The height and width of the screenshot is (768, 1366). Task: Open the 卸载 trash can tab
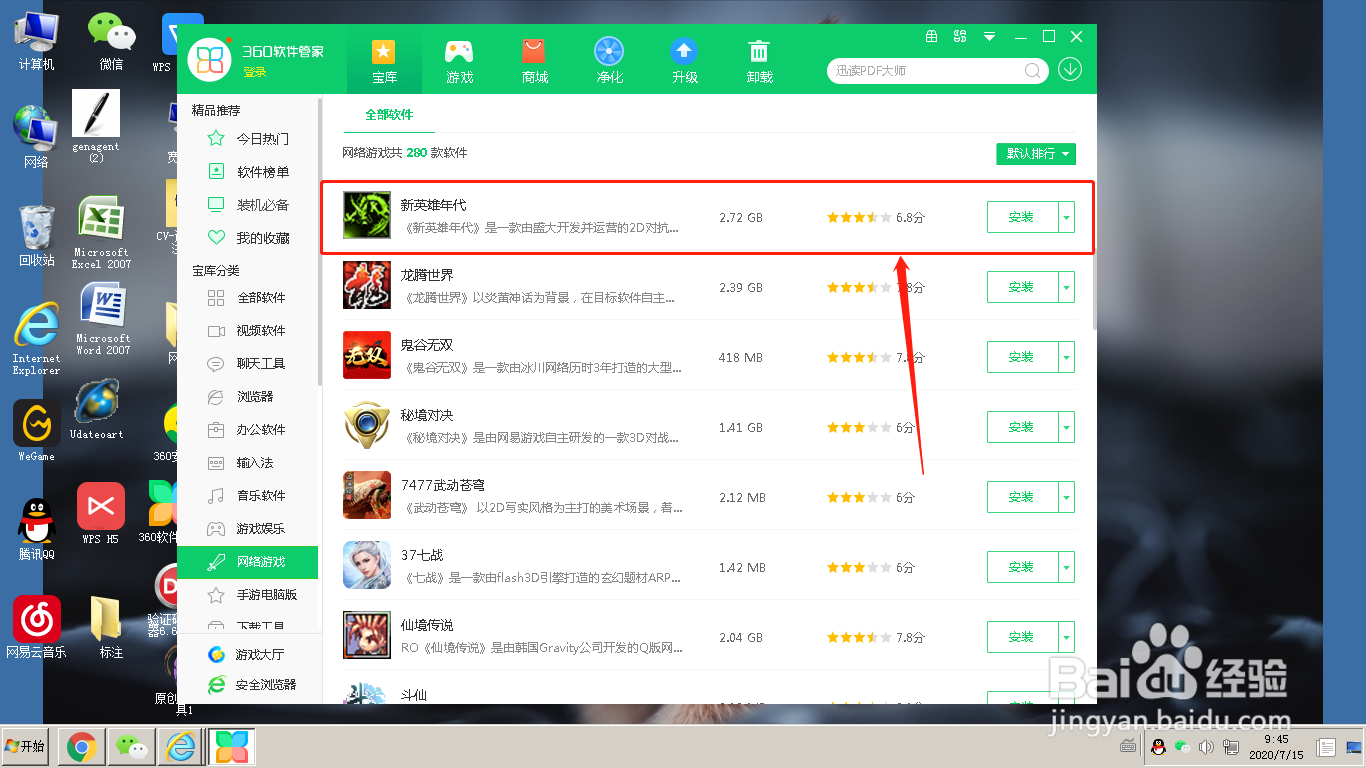(759, 51)
